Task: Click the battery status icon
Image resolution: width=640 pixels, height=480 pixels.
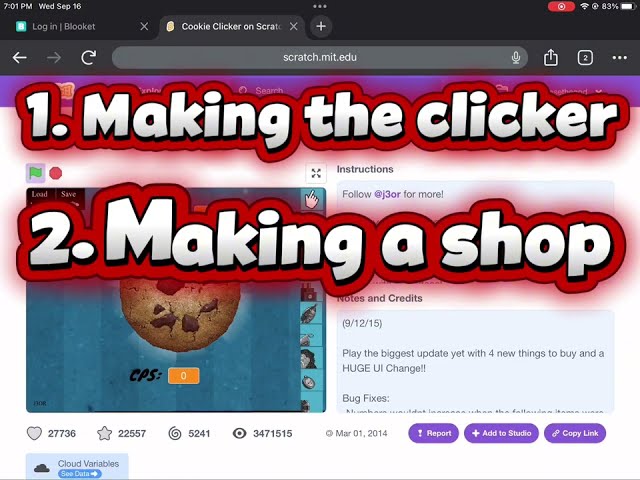Action: coord(628,7)
